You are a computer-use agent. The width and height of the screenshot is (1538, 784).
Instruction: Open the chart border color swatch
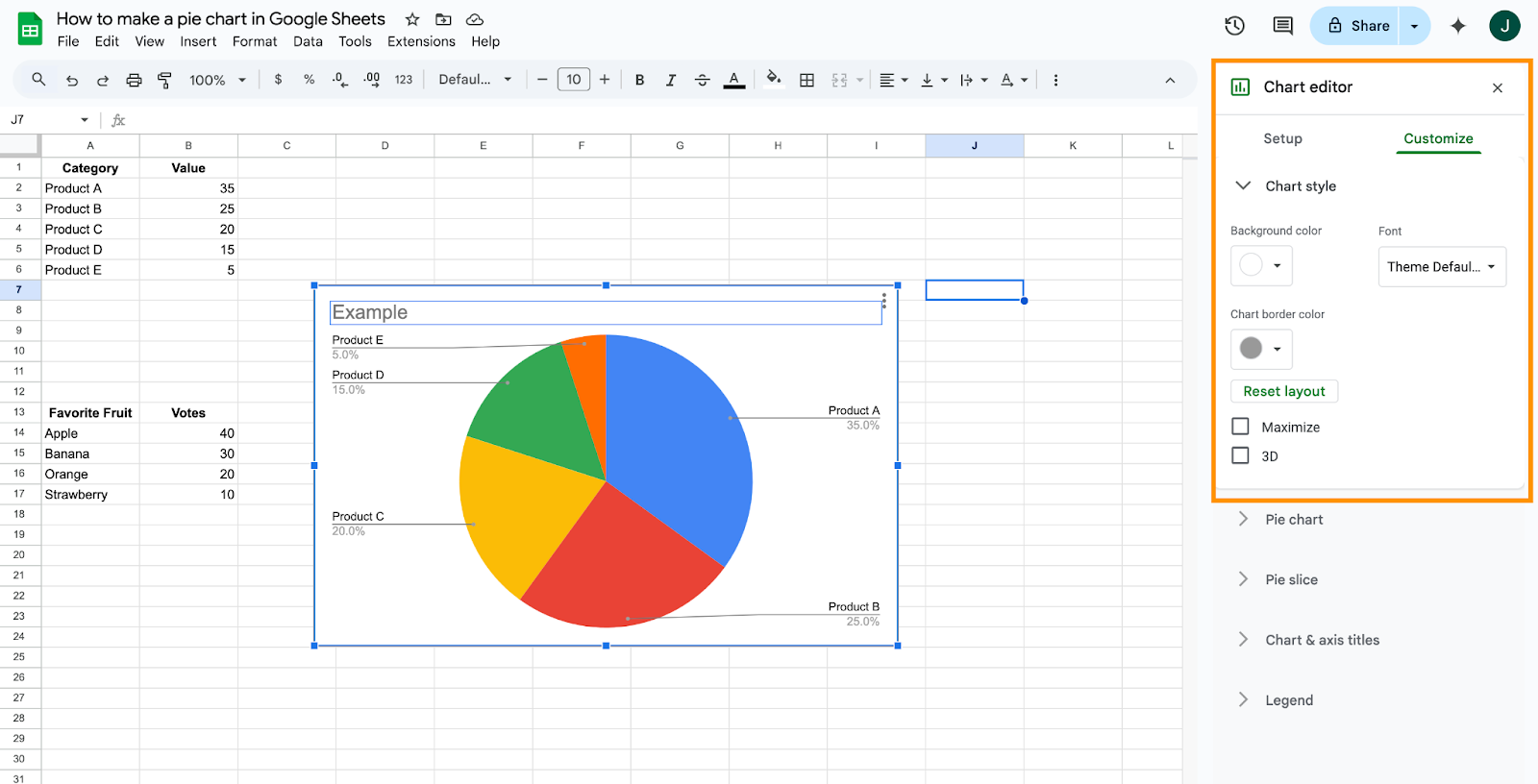tap(1260, 349)
